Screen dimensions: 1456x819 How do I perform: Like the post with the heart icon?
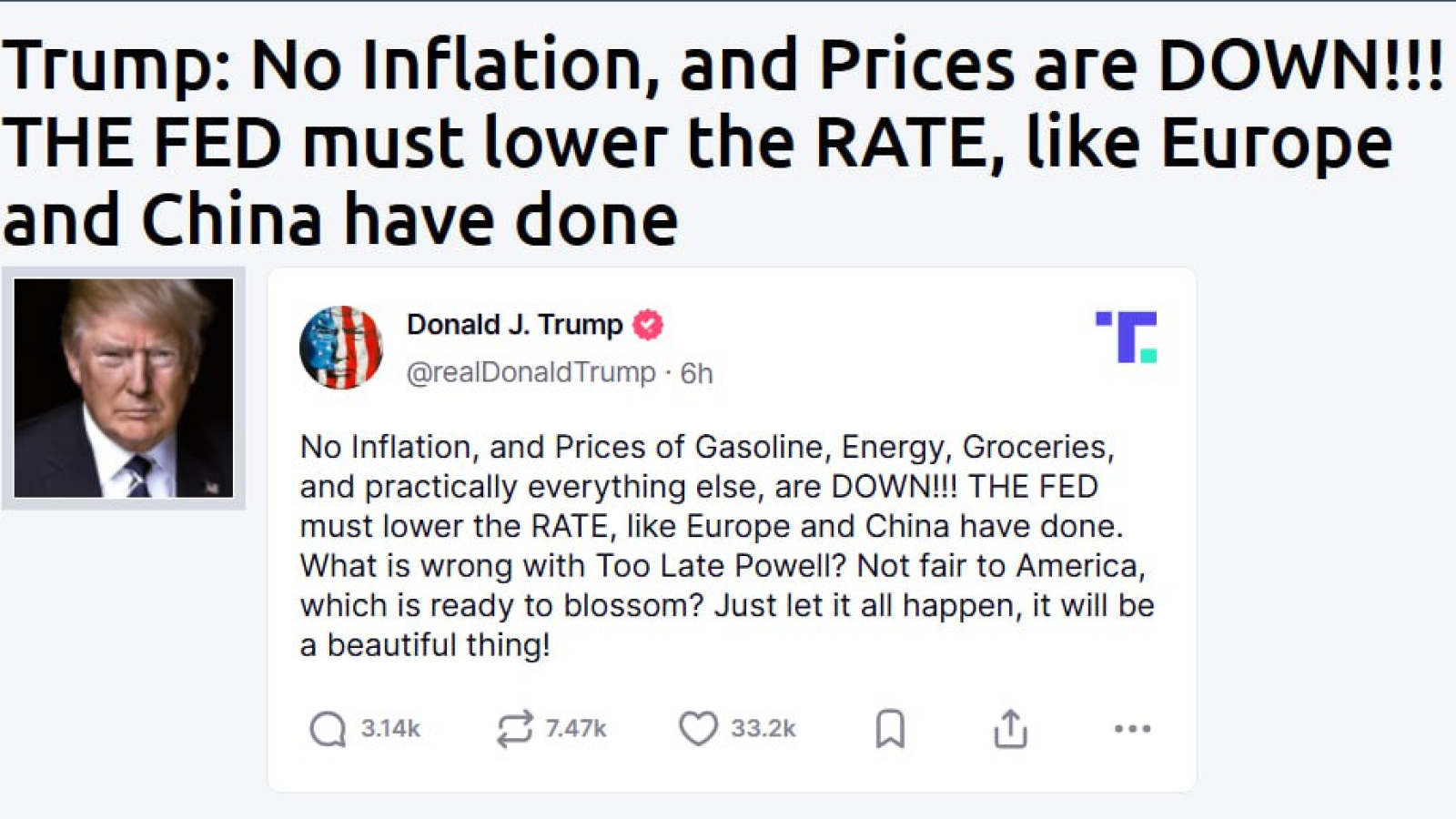pyautogui.click(x=698, y=729)
